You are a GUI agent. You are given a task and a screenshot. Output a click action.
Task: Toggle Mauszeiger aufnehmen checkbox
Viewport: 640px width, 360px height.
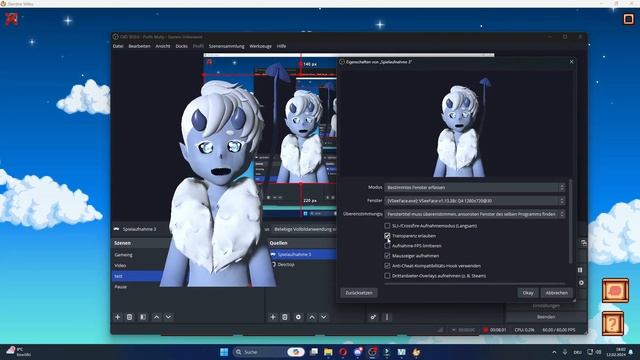[x=387, y=256]
